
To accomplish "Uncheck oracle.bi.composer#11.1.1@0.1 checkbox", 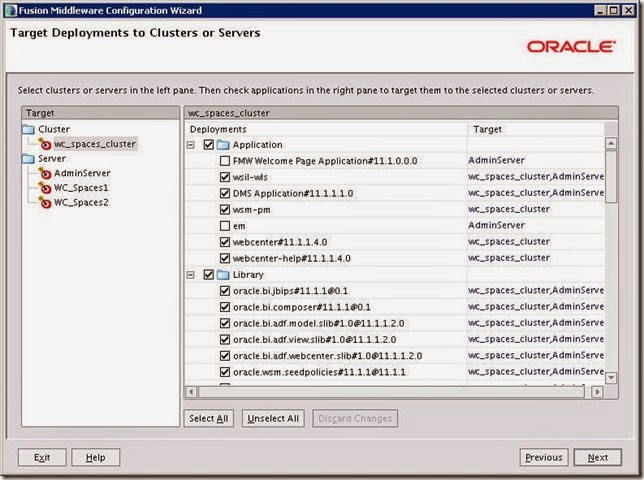I will point(225,307).
